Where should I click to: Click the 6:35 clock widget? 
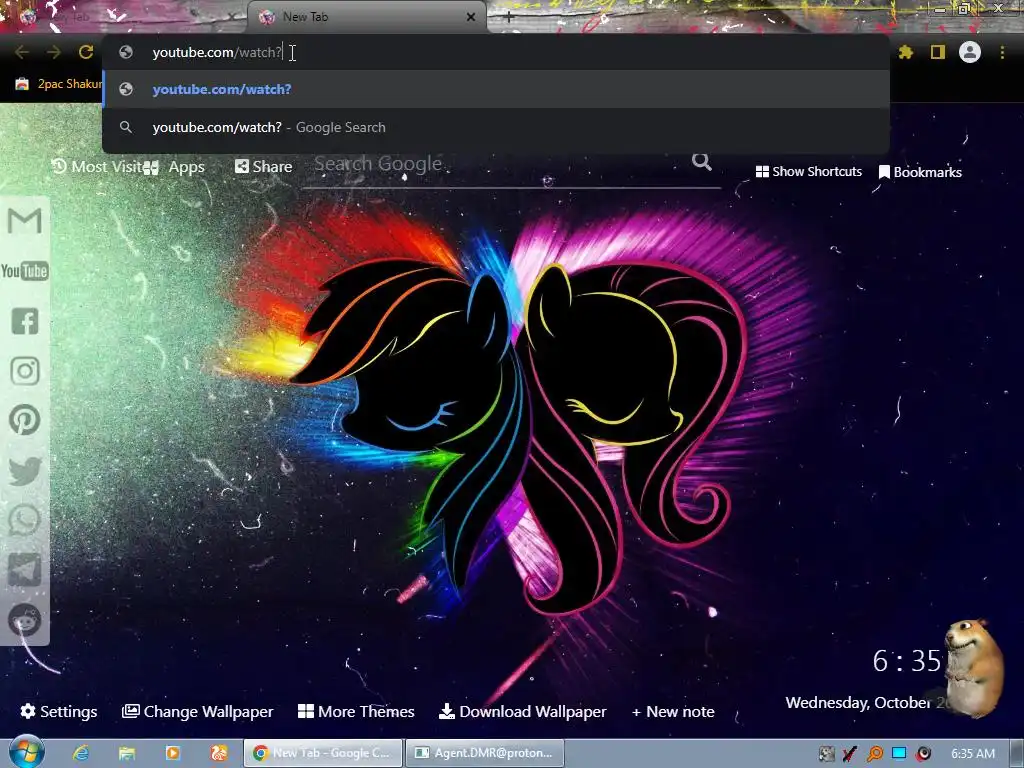pos(906,661)
